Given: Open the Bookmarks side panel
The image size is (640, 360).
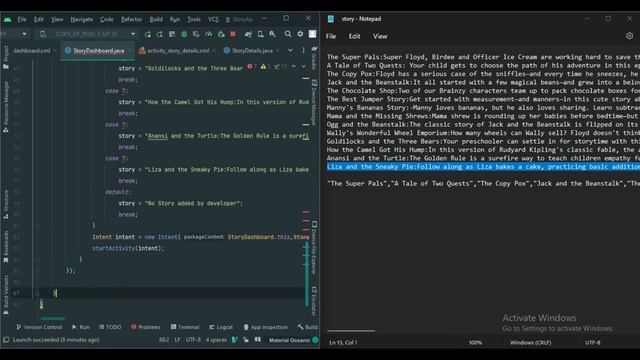Looking at the screenshot, I should (6, 247).
